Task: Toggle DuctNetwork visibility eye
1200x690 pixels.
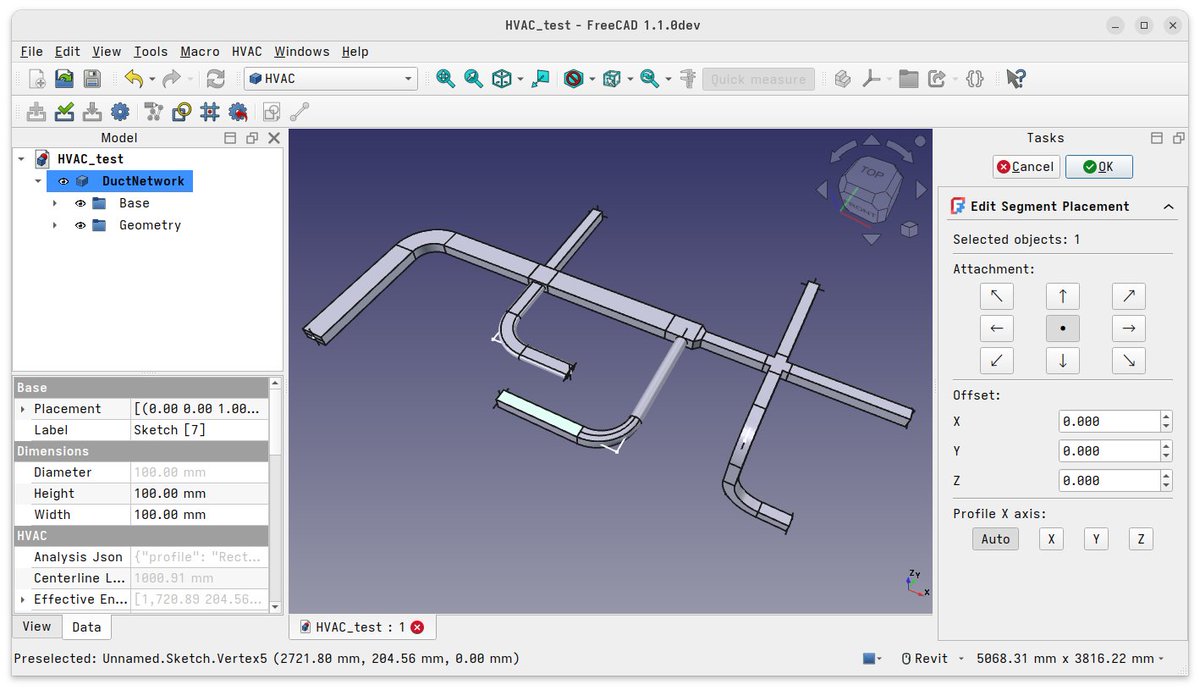Action: (x=63, y=181)
